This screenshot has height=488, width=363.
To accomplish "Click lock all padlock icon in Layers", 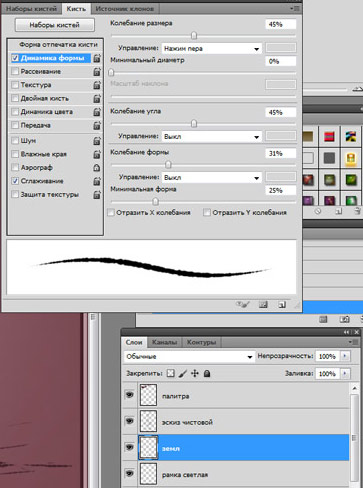I will point(207,373).
